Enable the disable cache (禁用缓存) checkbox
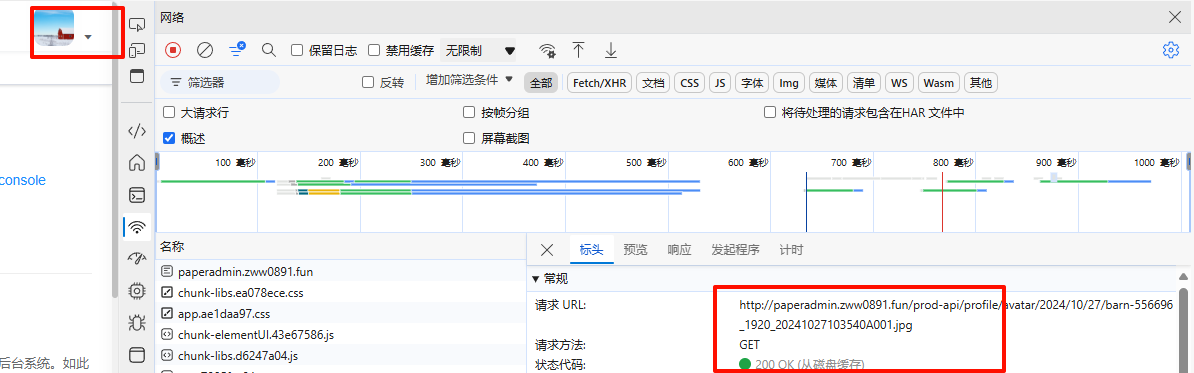Screen dimensions: 1194x373 (x=374, y=50)
